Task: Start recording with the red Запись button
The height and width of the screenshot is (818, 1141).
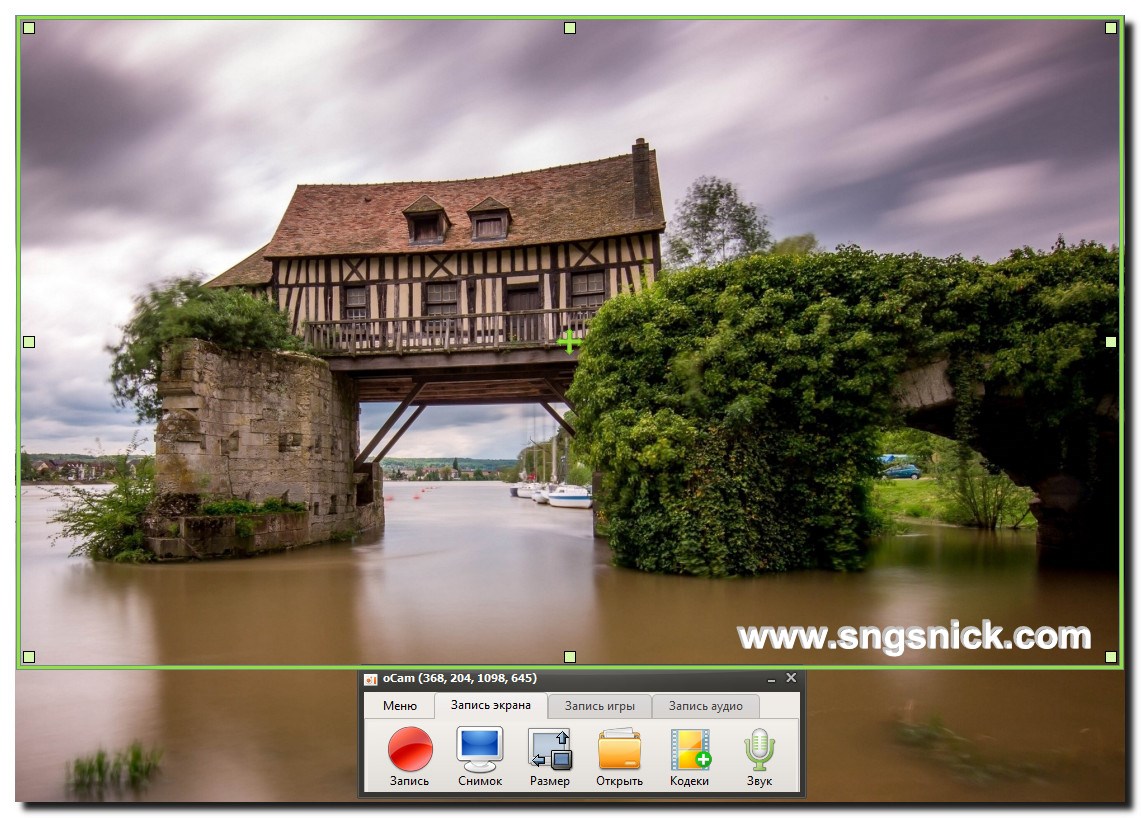Action: [410, 757]
